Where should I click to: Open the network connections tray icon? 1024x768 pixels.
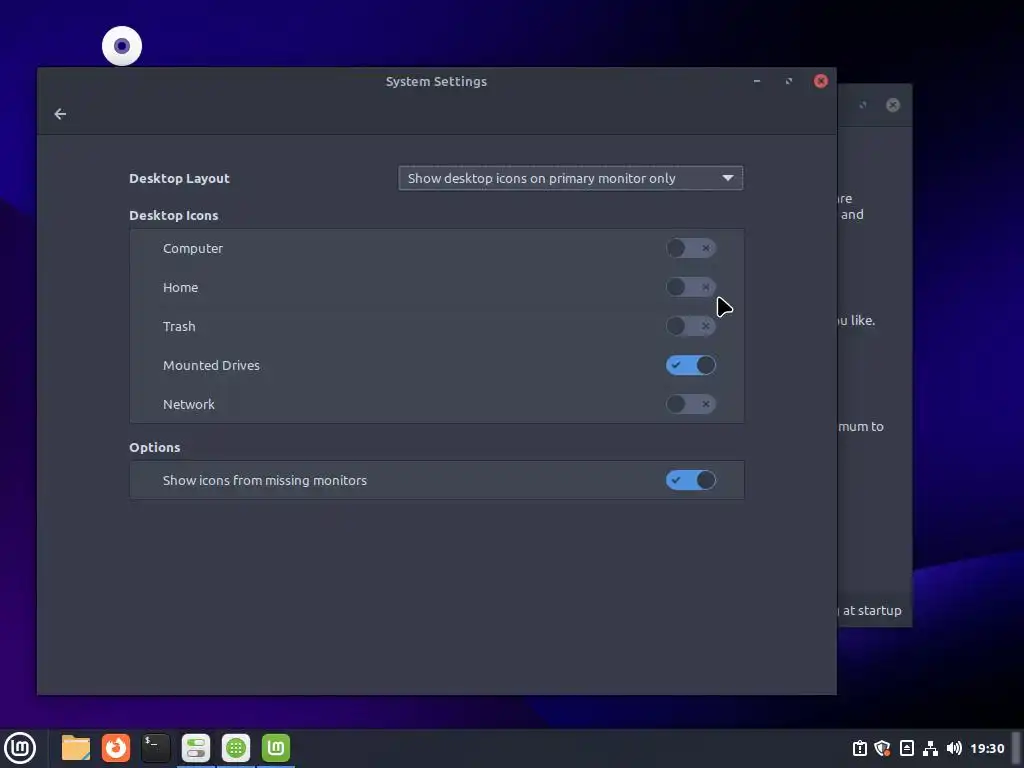(930, 748)
